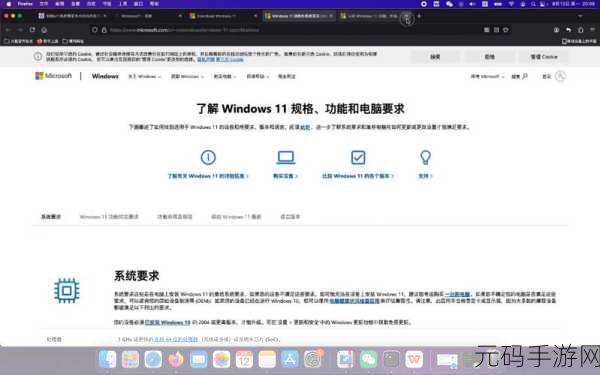The width and height of the screenshot is (600, 375).
Task: Go forward to the next page
Action: pyautogui.click(x=20, y=30)
